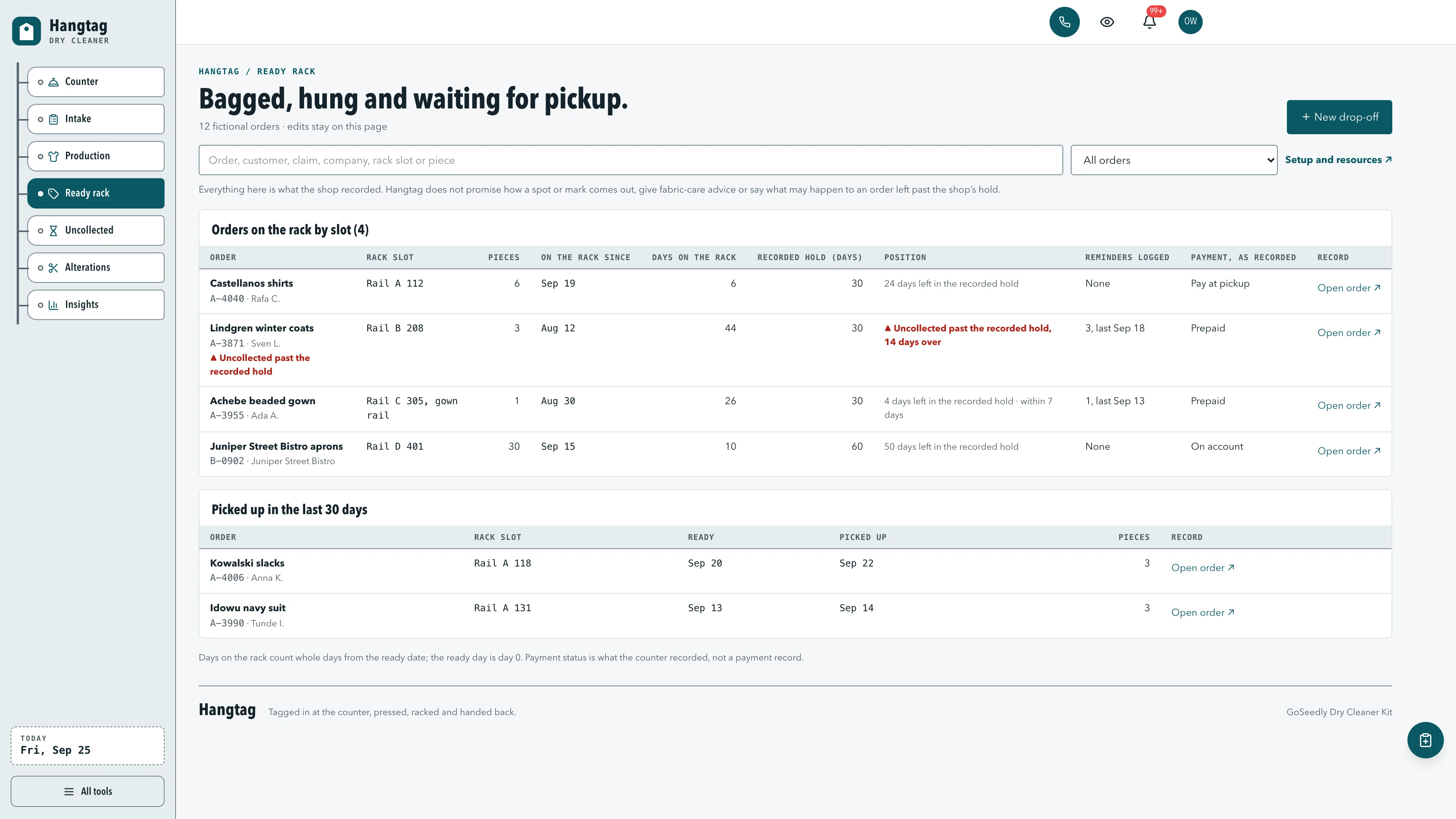This screenshot has width=1456, height=819.
Task: Select the Ready rack nav item
Action: [96, 193]
